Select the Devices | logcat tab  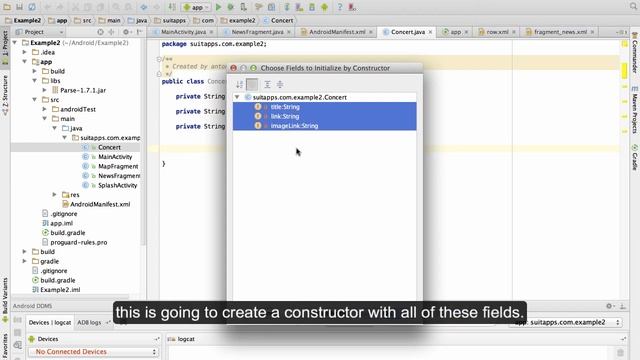[50, 322]
